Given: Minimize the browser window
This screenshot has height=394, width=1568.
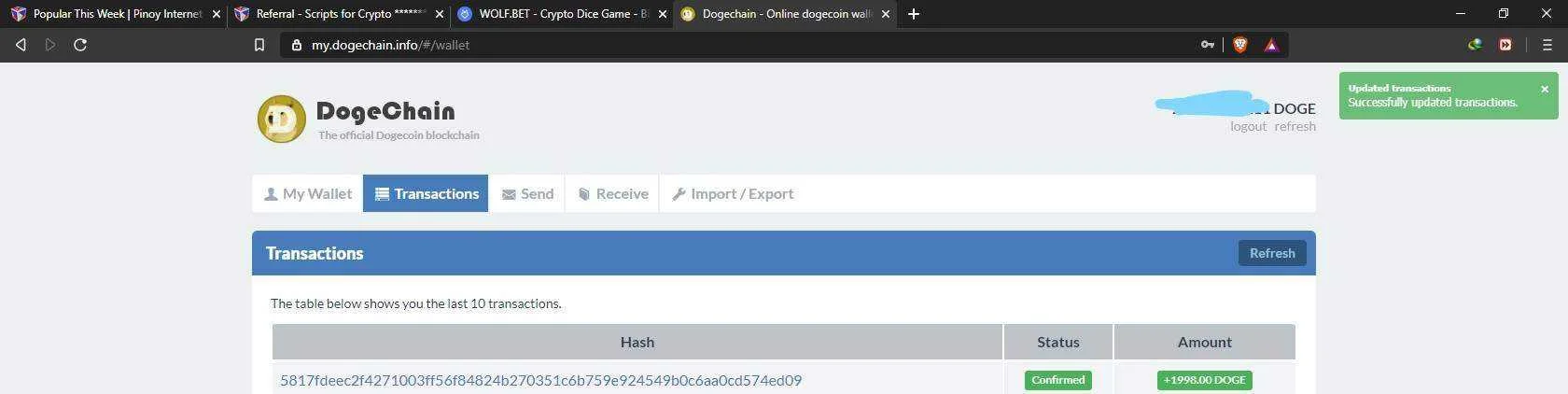Looking at the screenshot, I should pos(1462,14).
